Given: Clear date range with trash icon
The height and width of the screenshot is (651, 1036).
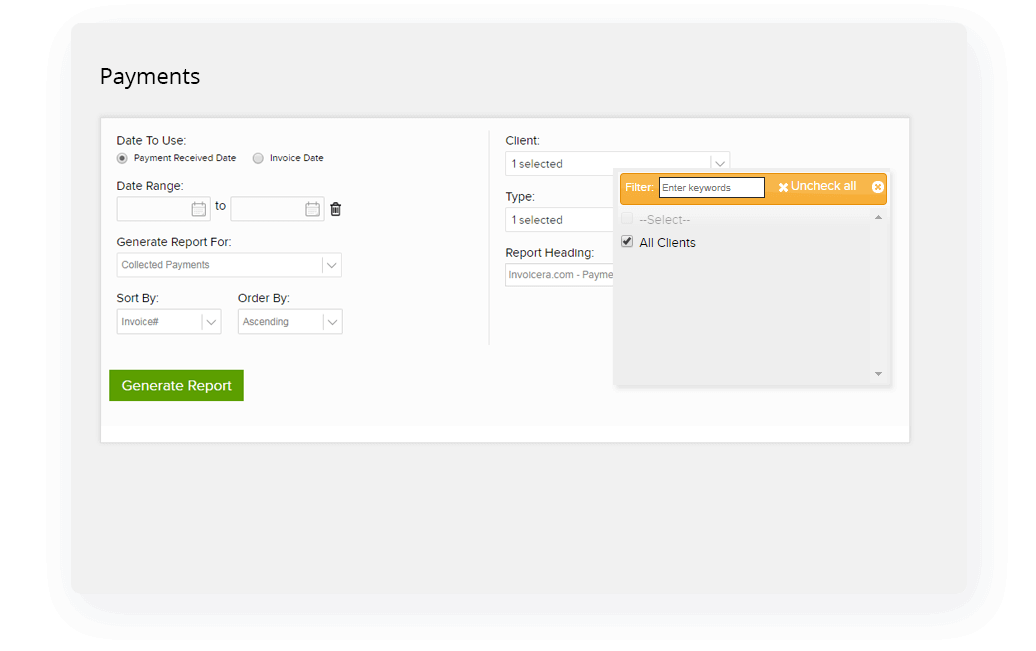Looking at the screenshot, I should [336, 209].
